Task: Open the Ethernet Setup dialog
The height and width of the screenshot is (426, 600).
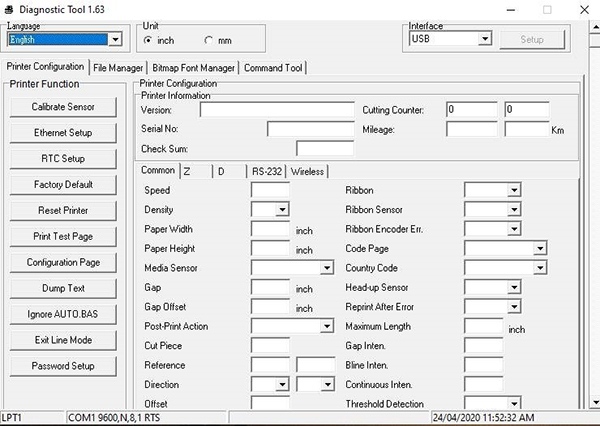Action: 63,132
